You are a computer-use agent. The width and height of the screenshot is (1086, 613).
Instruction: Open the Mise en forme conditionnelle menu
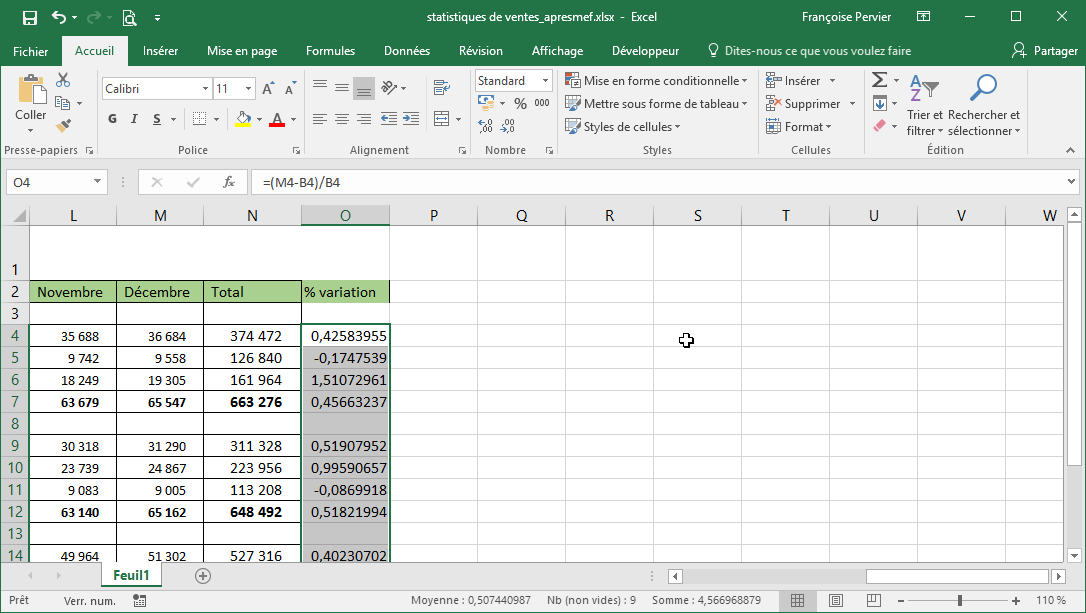coord(656,81)
